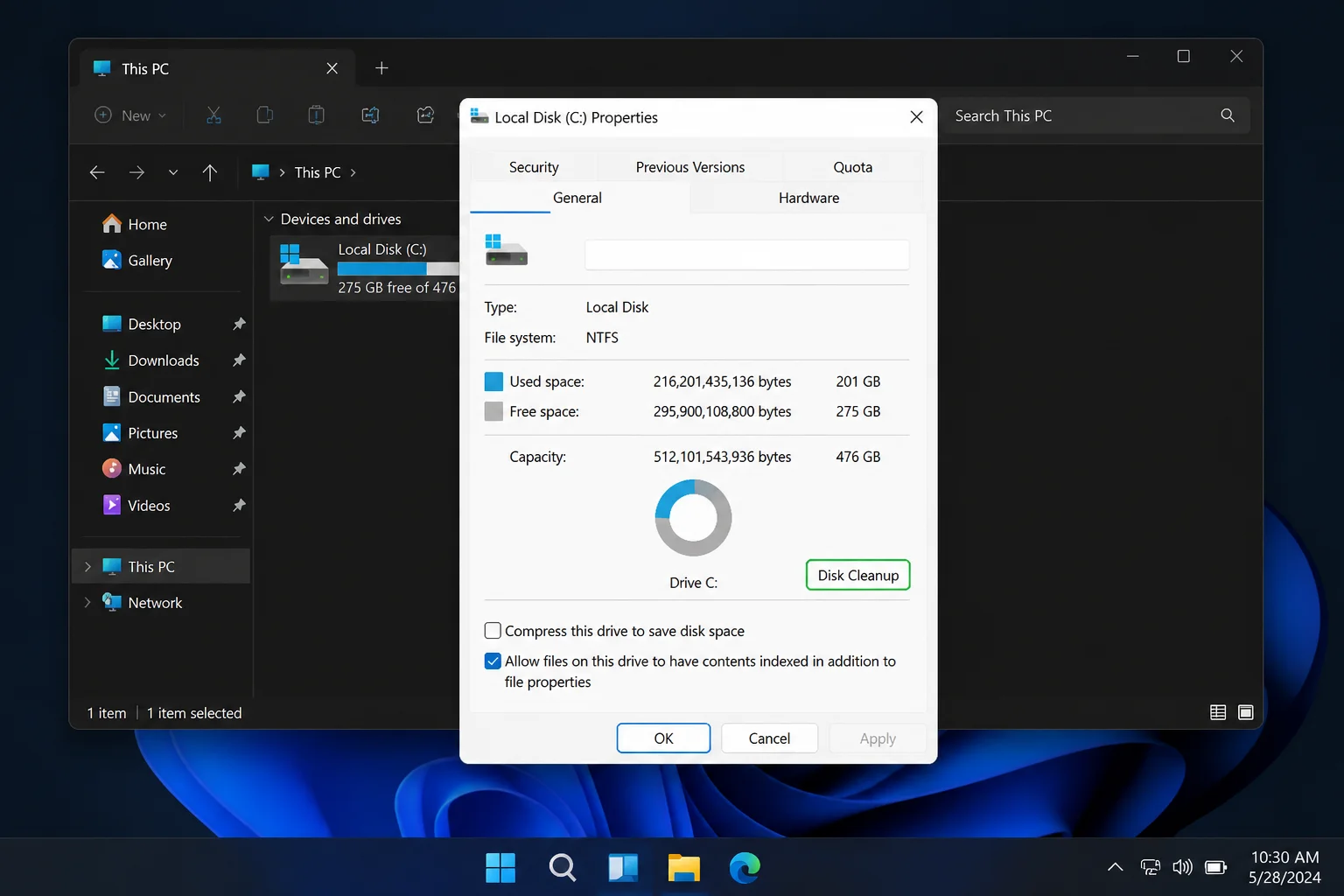
Task: Open taskbar Search
Action: tap(562, 867)
